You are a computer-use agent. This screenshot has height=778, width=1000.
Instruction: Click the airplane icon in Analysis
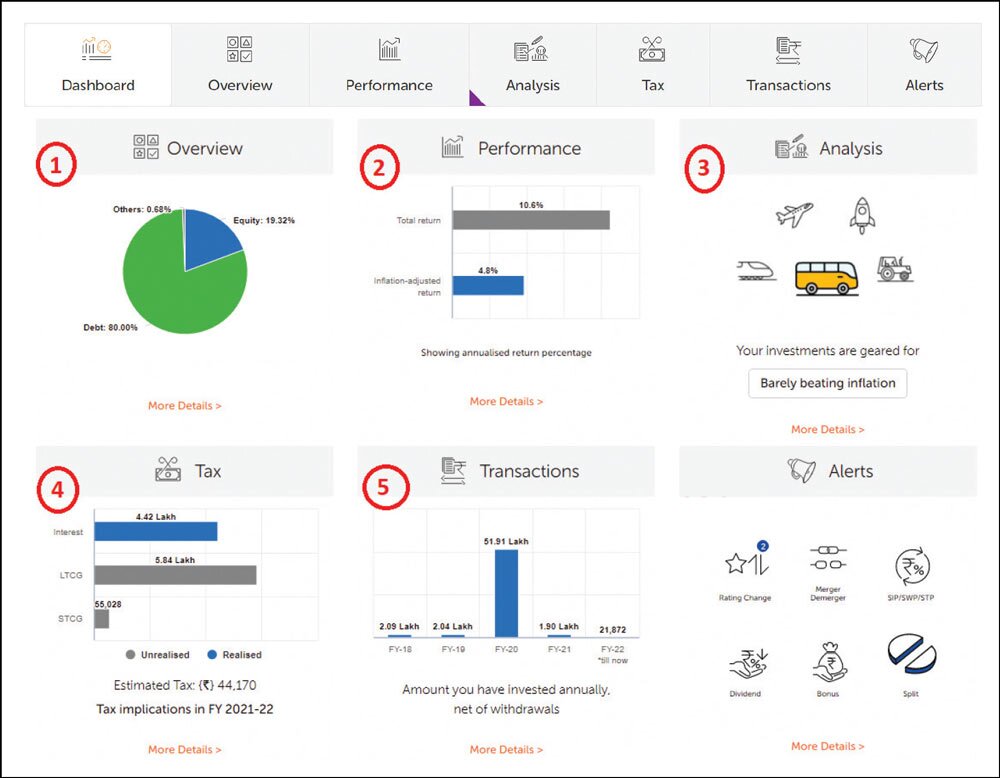[x=794, y=214]
